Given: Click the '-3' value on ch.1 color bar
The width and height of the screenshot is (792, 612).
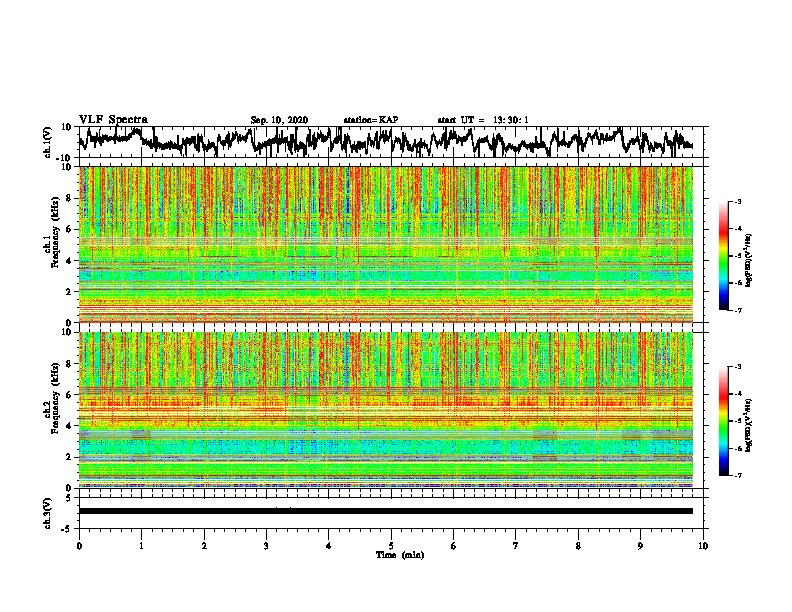Looking at the screenshot, I should pyautogui.click(x=737, y=201).
